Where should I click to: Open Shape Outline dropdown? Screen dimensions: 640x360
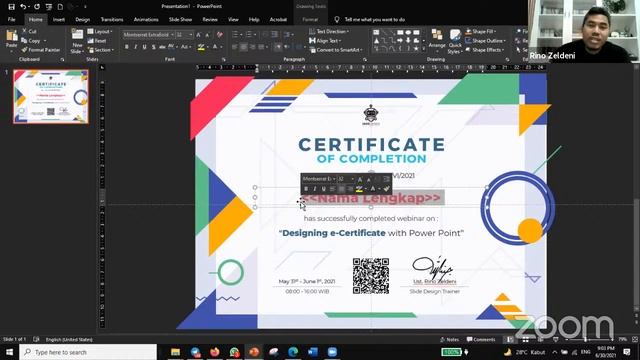[486, 41]
